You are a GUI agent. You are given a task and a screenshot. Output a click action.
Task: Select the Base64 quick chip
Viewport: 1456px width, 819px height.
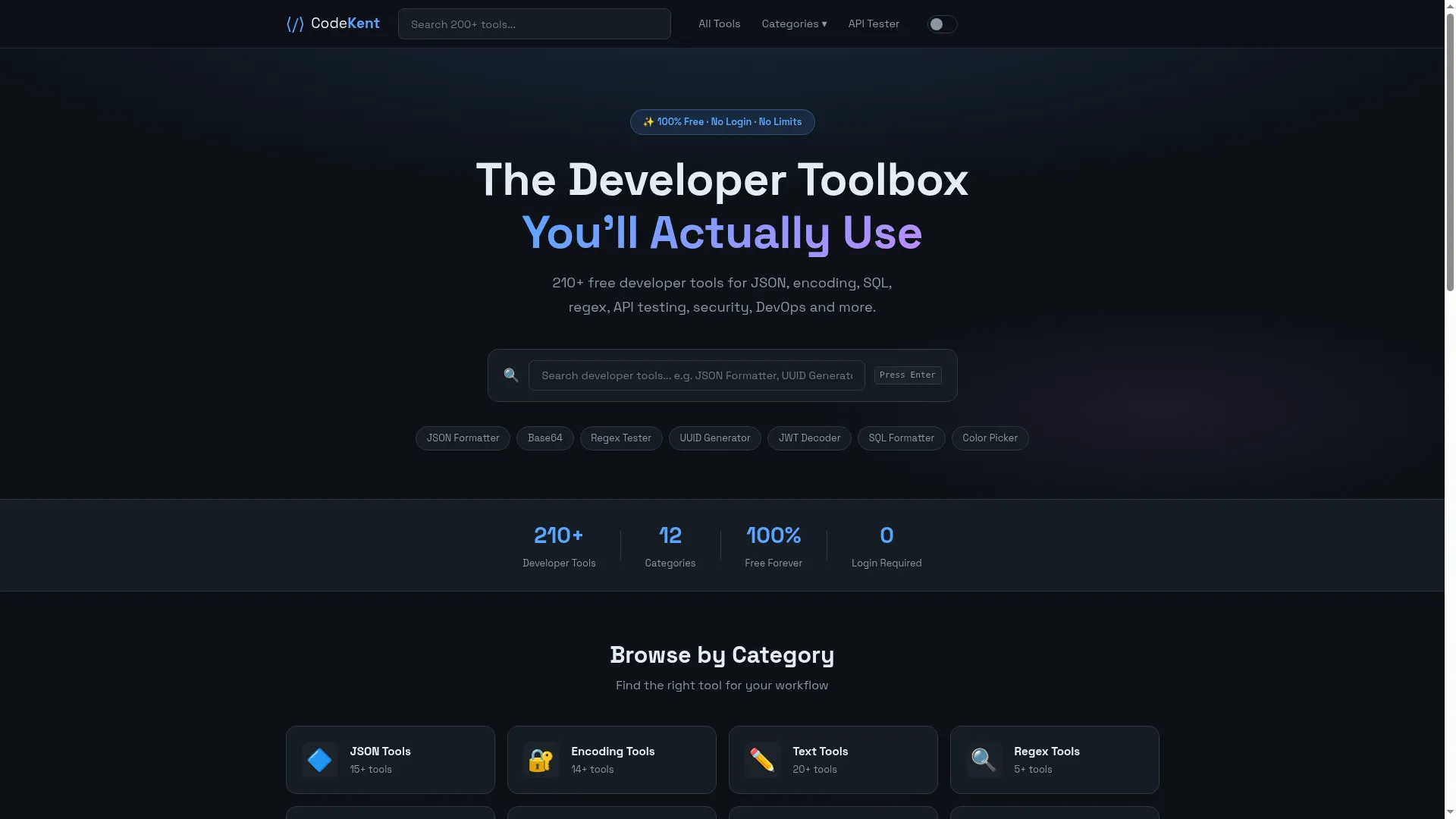coord(544,438)
